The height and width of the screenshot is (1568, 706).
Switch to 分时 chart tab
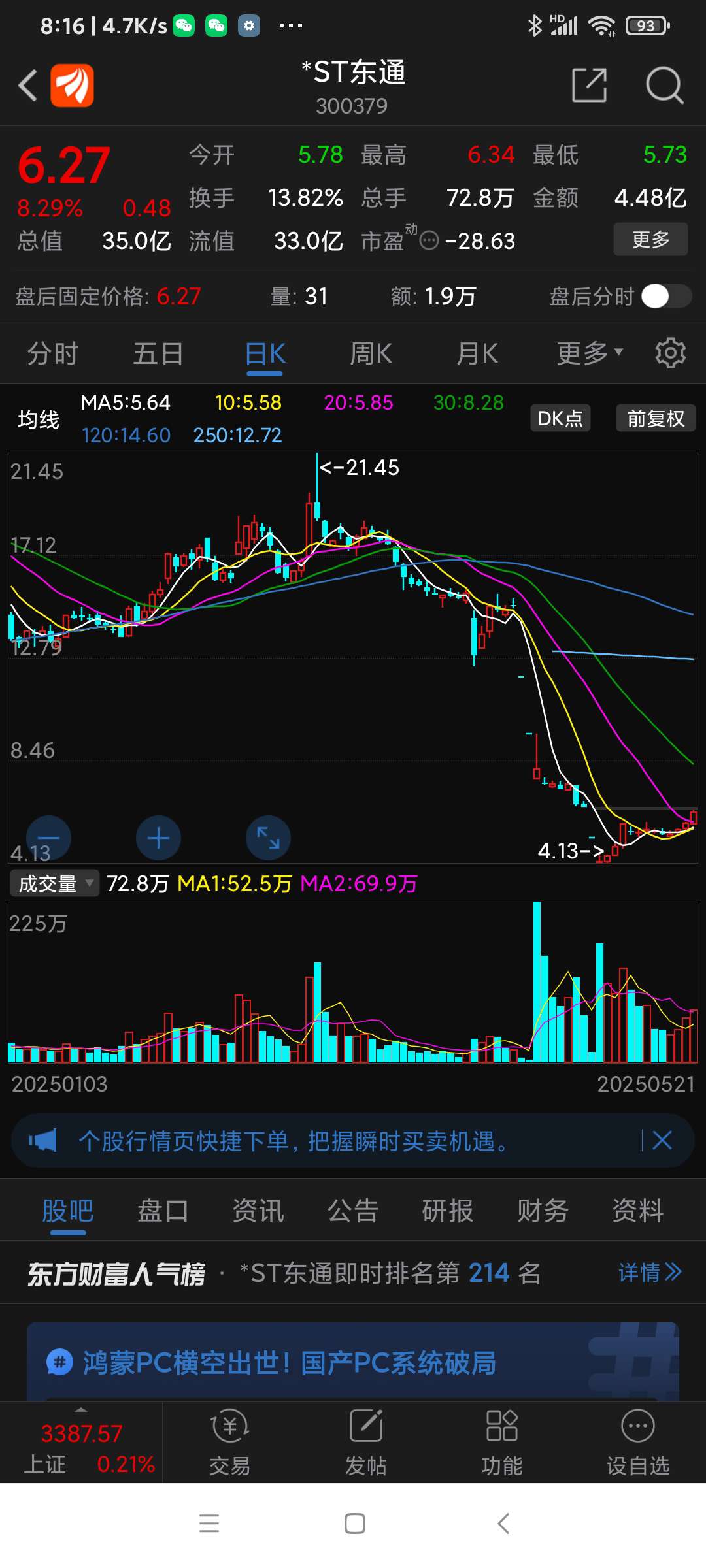tap(52, 353)
